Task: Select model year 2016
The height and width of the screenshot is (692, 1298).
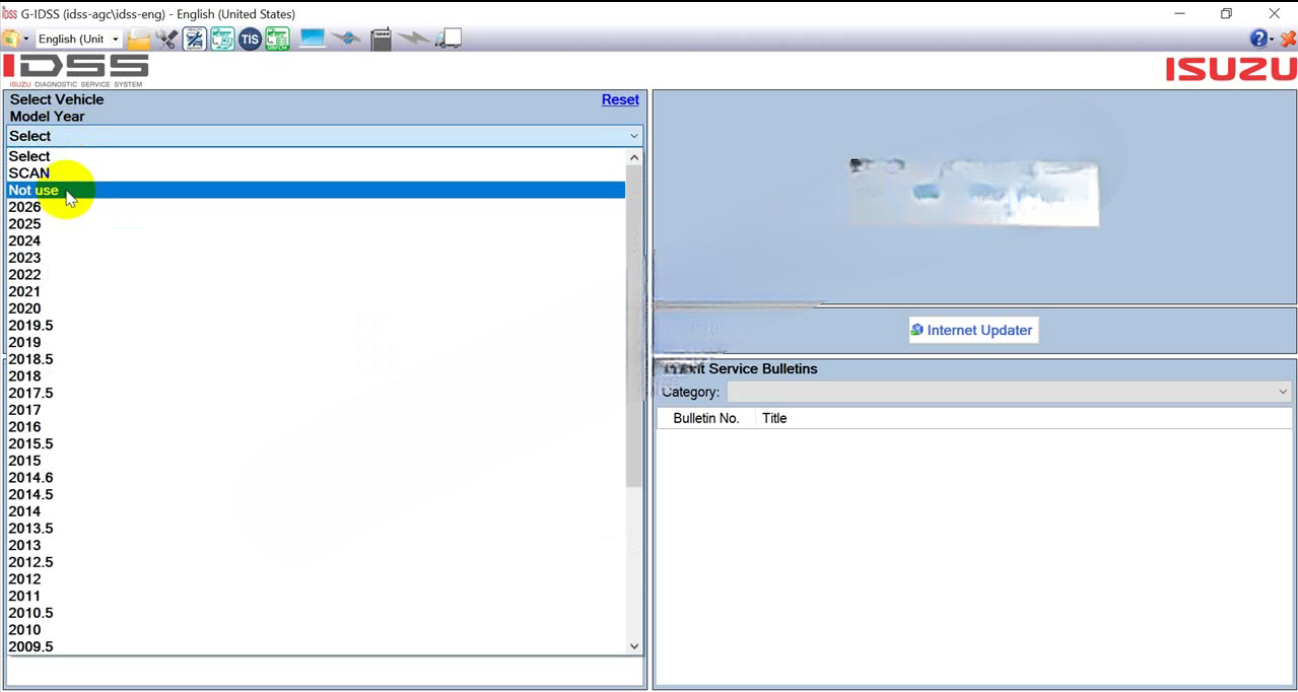Action: 316,427
